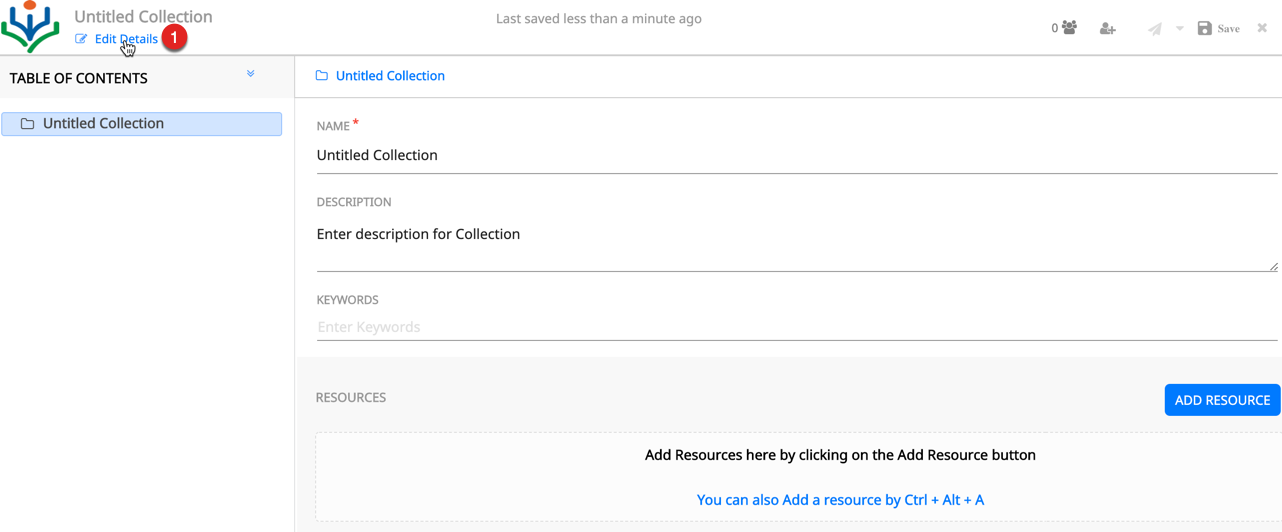This screenshot has height=532, width=1282.
Task: Click the description textarea resize handle
Action: (1273, 266)
